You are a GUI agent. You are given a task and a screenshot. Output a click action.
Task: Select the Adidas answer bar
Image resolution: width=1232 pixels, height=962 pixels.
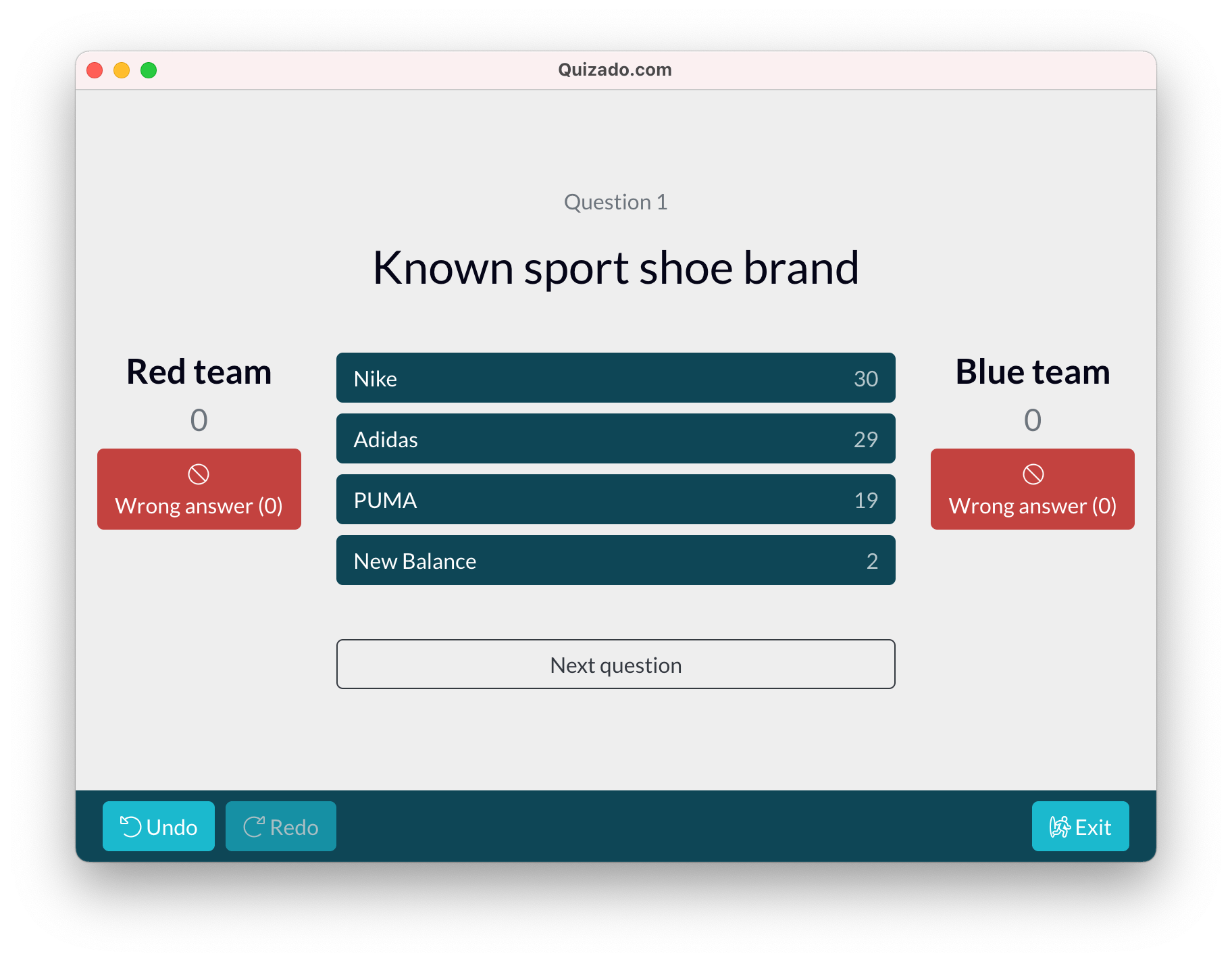(x=615, y=438)
